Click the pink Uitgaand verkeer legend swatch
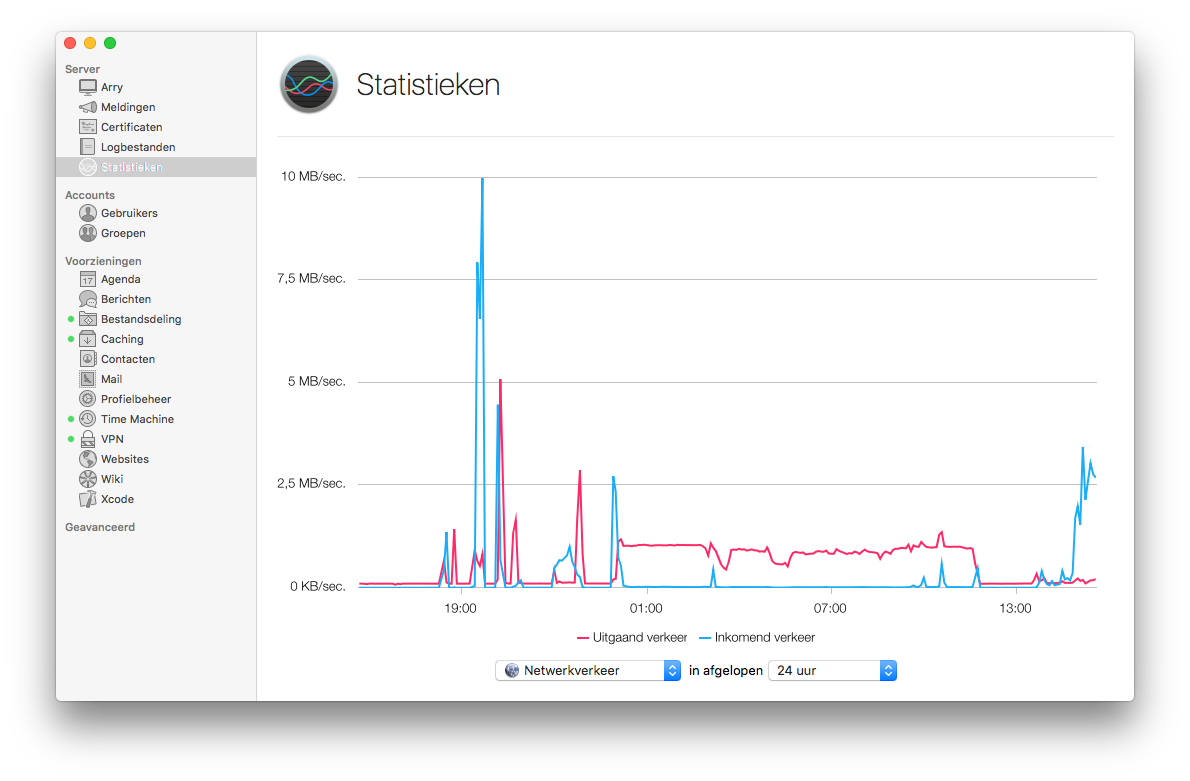The image size is (1190, 781). (583, 638)
